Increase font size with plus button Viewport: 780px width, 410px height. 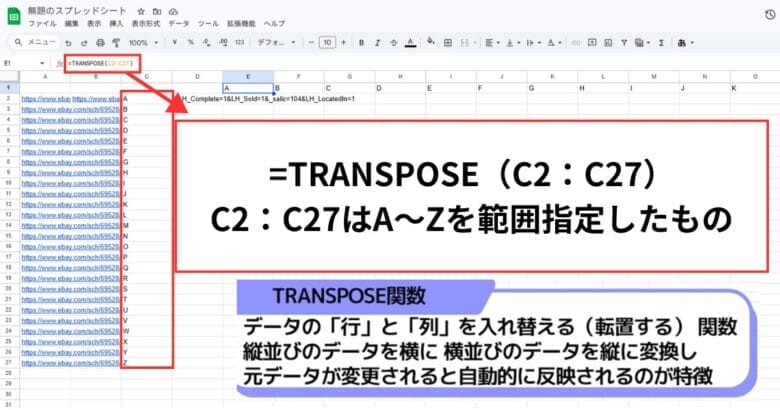coord(343,43)
